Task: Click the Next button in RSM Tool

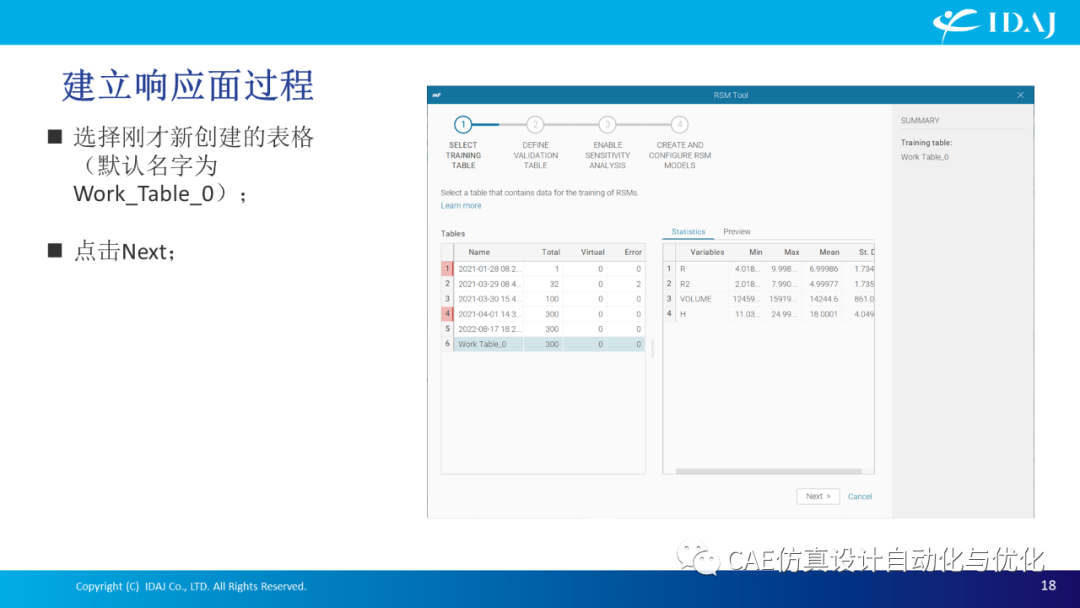Action: [x=818, y=496]
